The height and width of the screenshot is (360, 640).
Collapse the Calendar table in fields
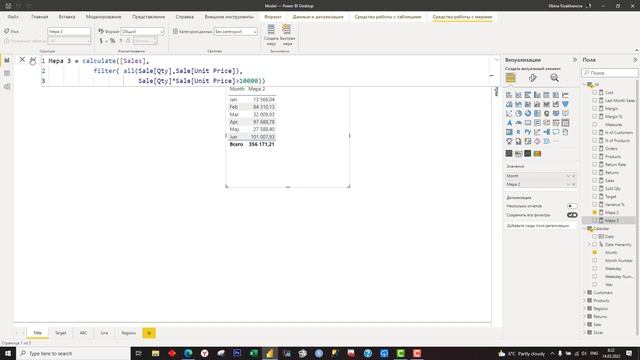[x=584, y=229]
